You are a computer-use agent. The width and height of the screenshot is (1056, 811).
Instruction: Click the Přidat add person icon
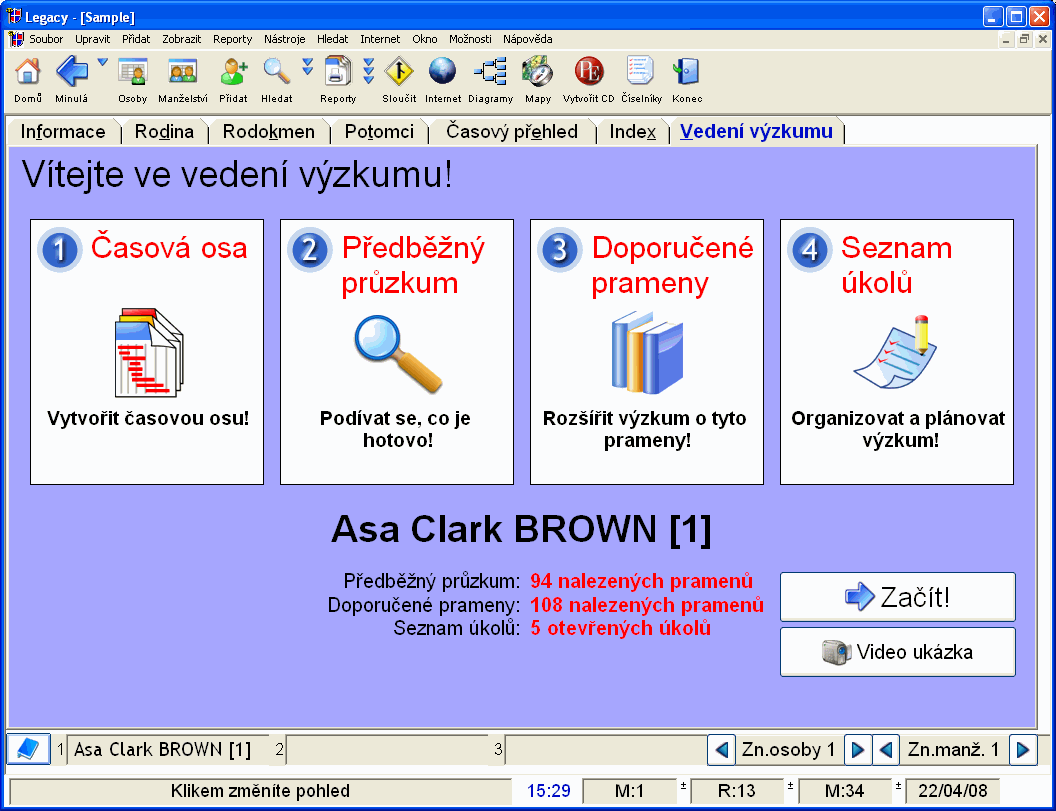click(234, 72)
